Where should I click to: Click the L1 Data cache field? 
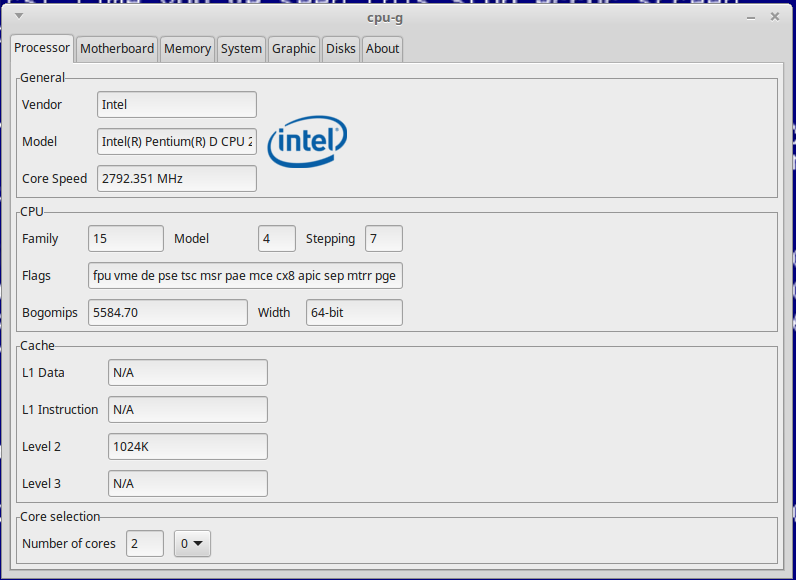click(188, 372)
